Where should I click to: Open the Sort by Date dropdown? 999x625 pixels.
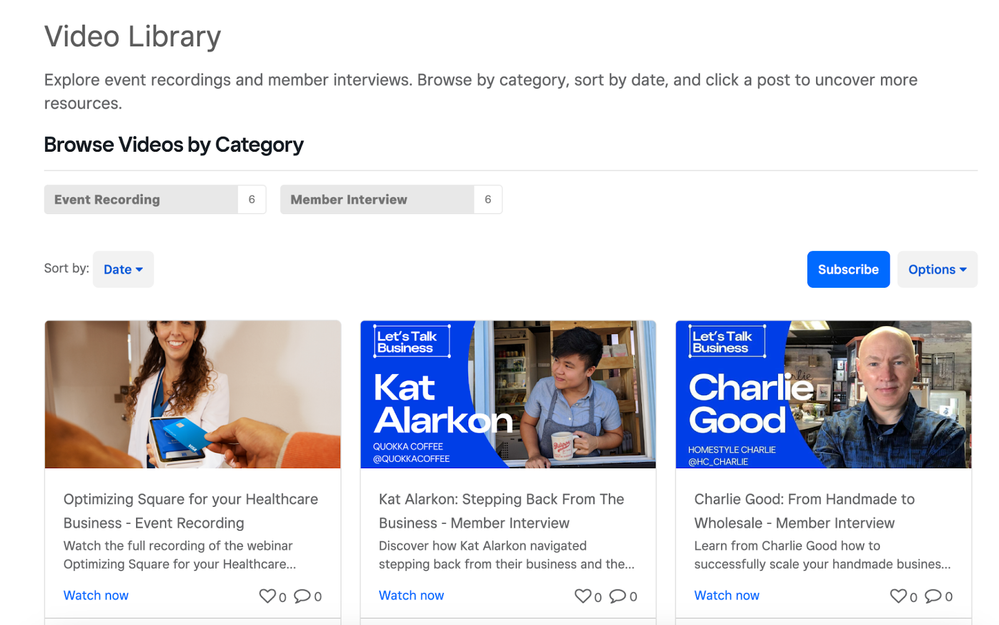coord(123,270)
